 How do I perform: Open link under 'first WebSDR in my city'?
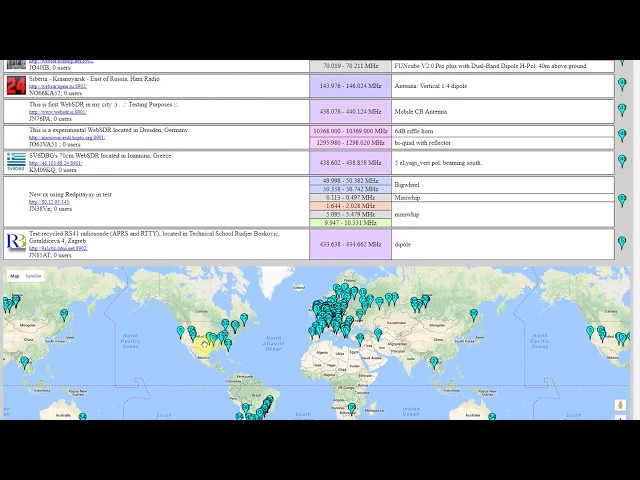(x=58, y=112)
